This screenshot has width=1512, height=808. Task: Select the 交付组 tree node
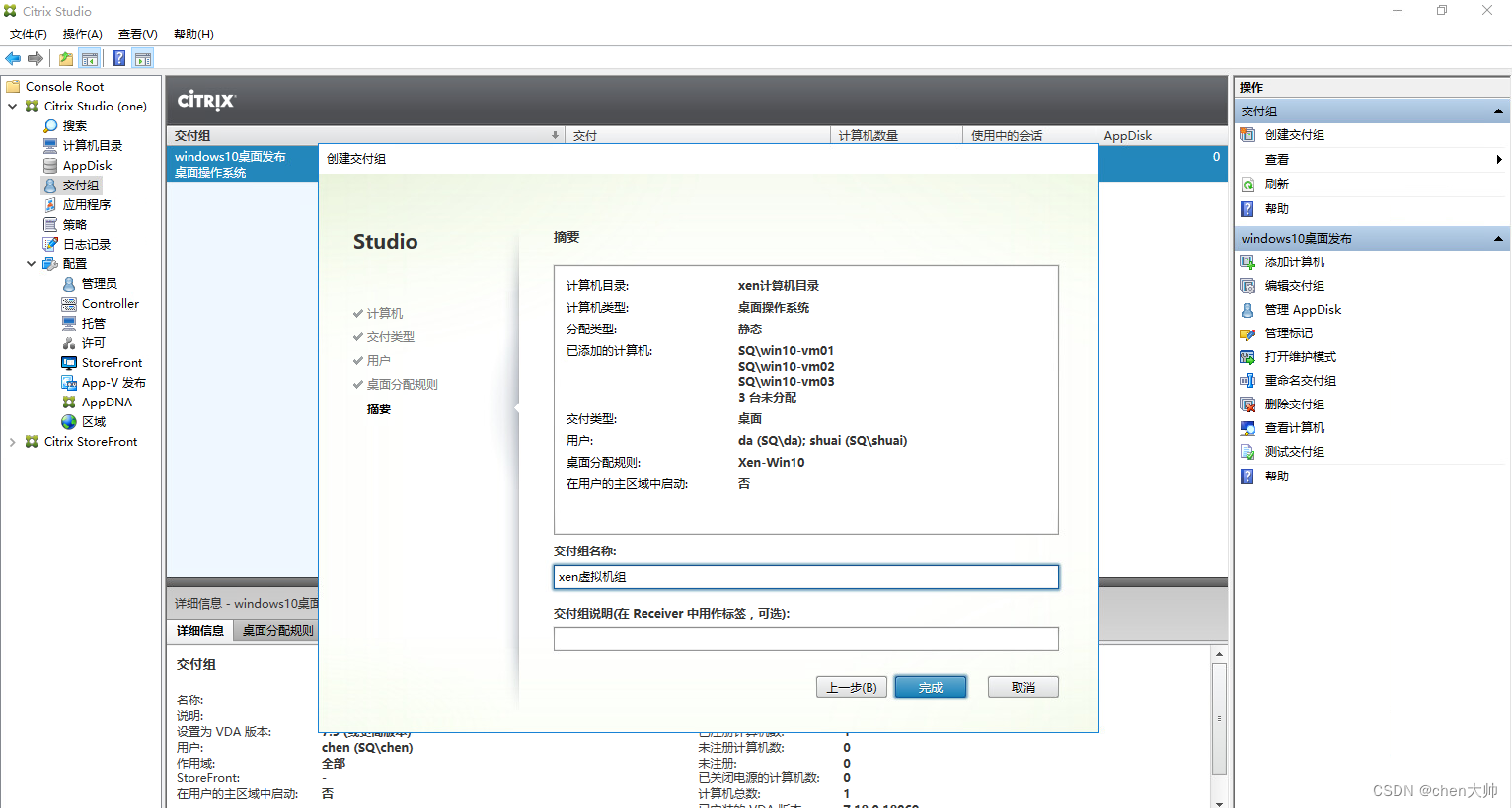80,185
